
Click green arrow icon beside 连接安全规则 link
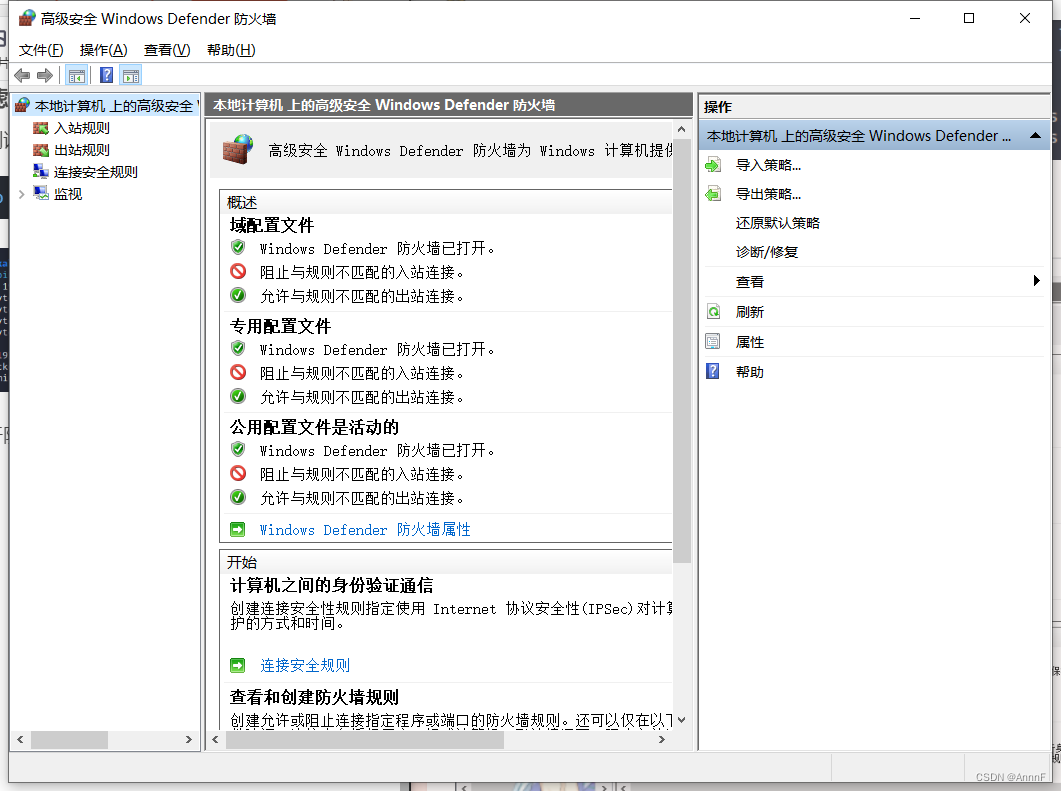pyautogui.click(x=238, y=665)
